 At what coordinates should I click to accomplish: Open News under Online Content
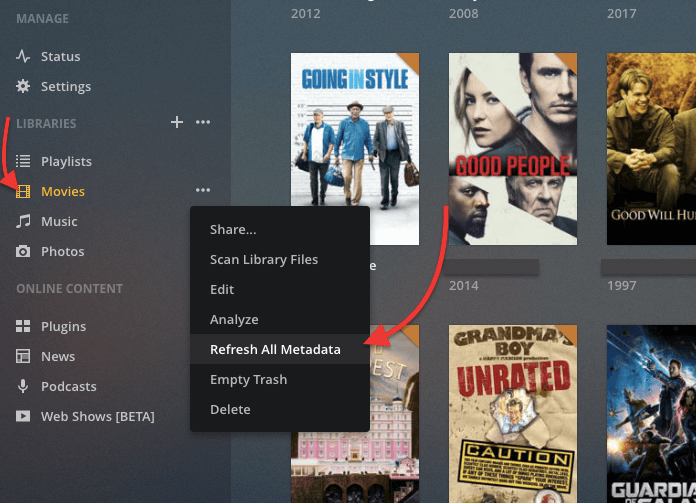point(58,356)
